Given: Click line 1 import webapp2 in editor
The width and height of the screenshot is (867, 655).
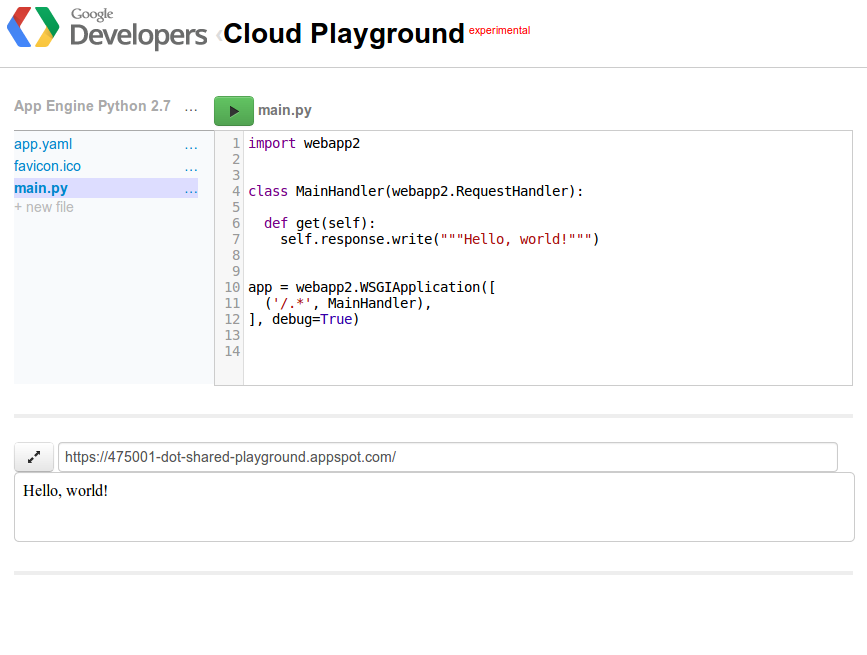Looking at the screenshot, I should [304, 144].
